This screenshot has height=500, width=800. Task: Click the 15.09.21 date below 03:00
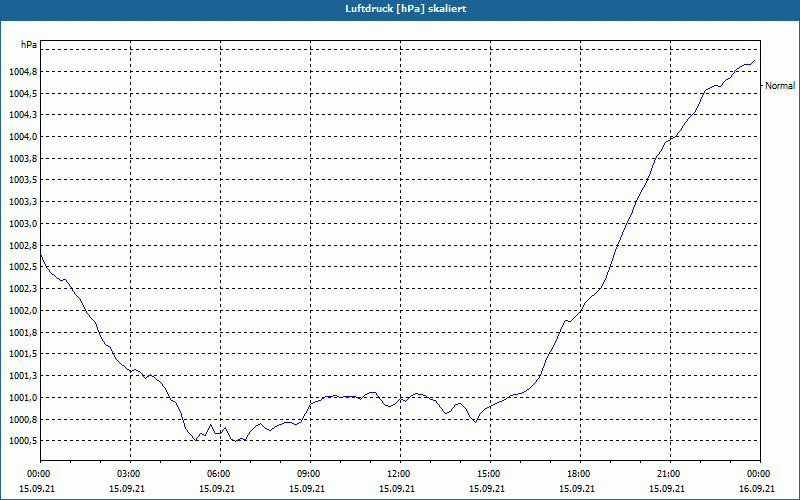click(x=127, y=489)
